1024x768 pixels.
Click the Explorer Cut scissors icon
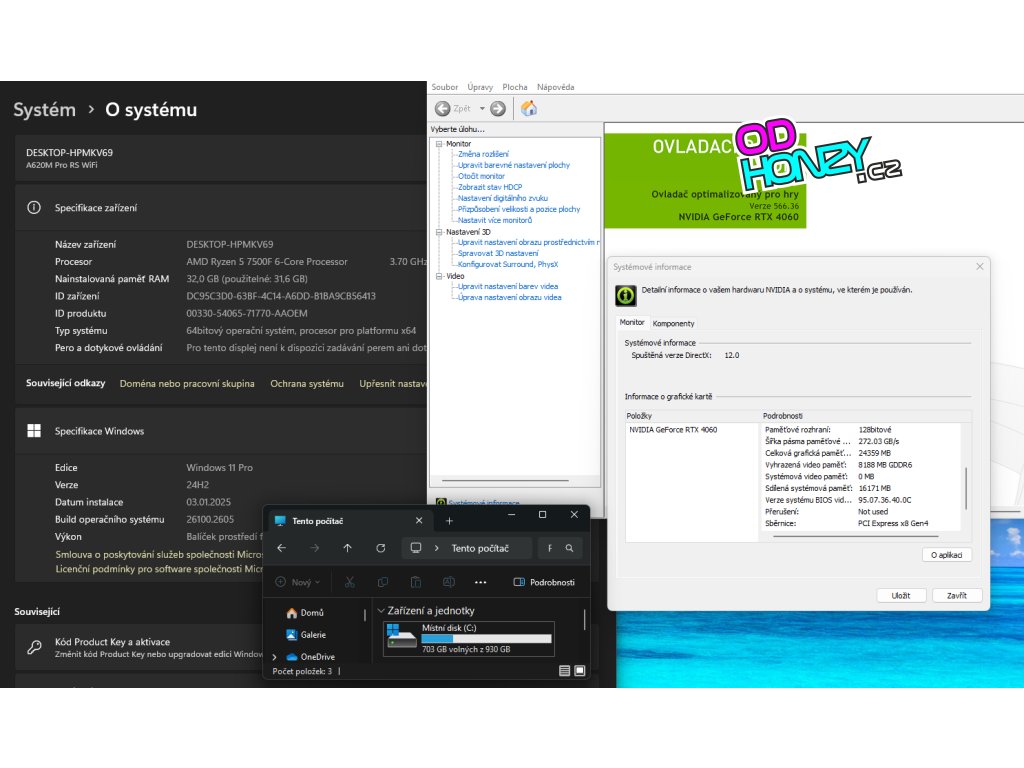coord(350,582)
